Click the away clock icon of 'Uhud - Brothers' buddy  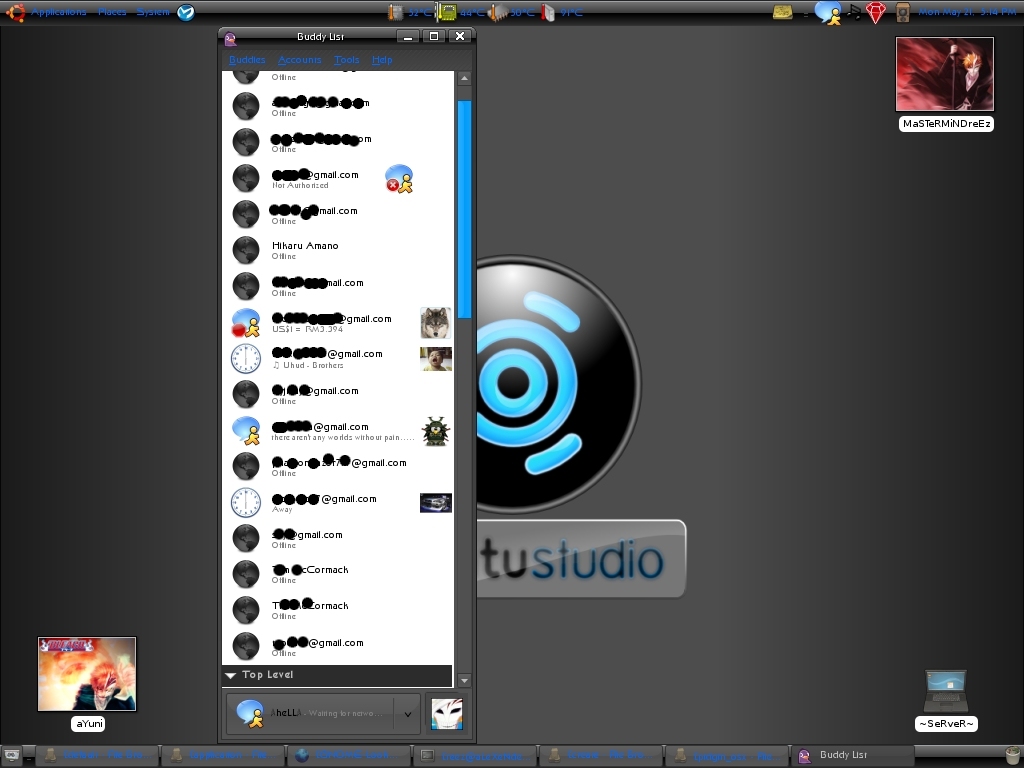pos(246,359)
